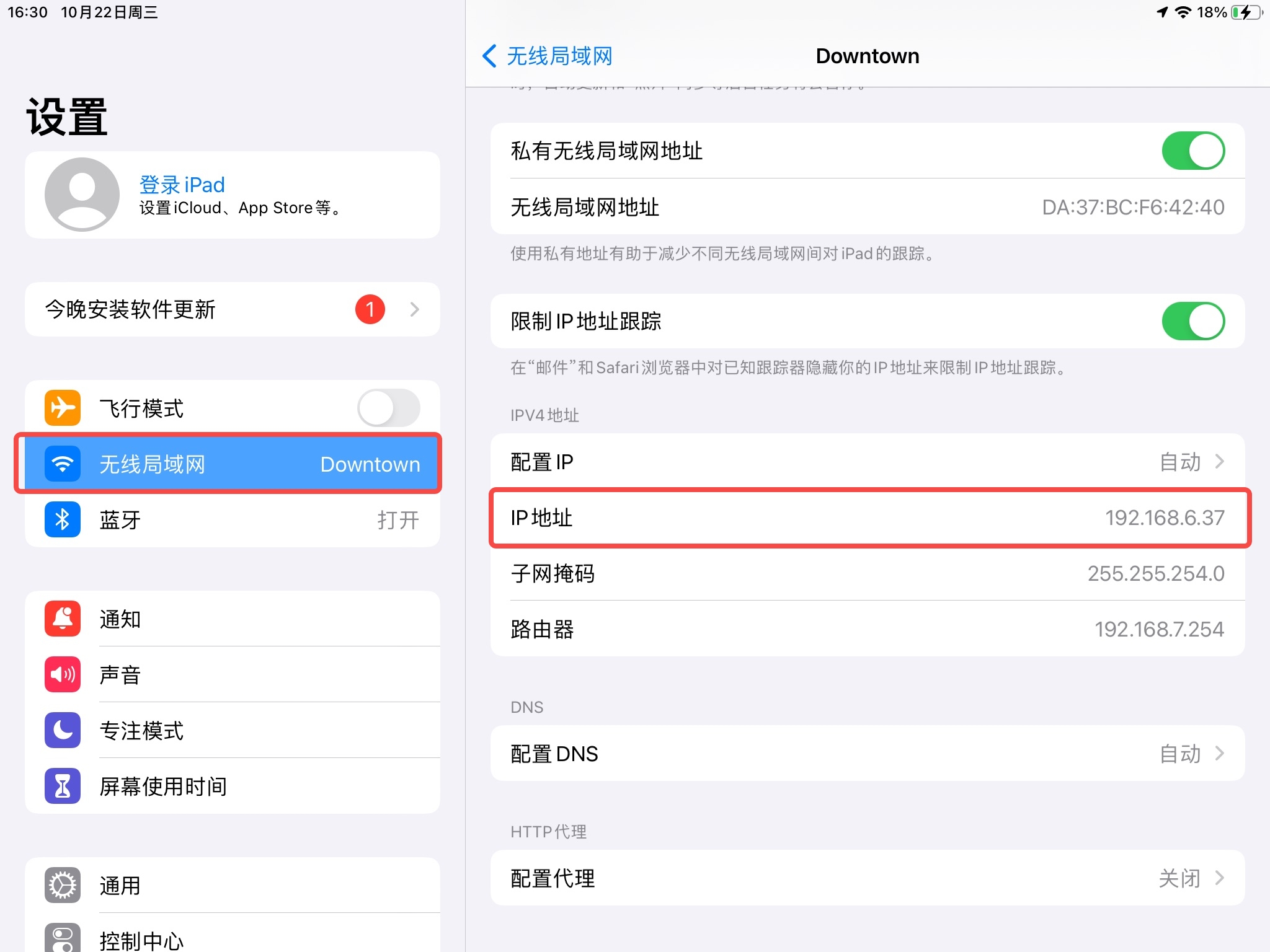Turn off Limit IP Address Tracking
Image resolution: width=1270 pixels, height=952 pixels.
pyautogui.click(x=1192, y=321)
